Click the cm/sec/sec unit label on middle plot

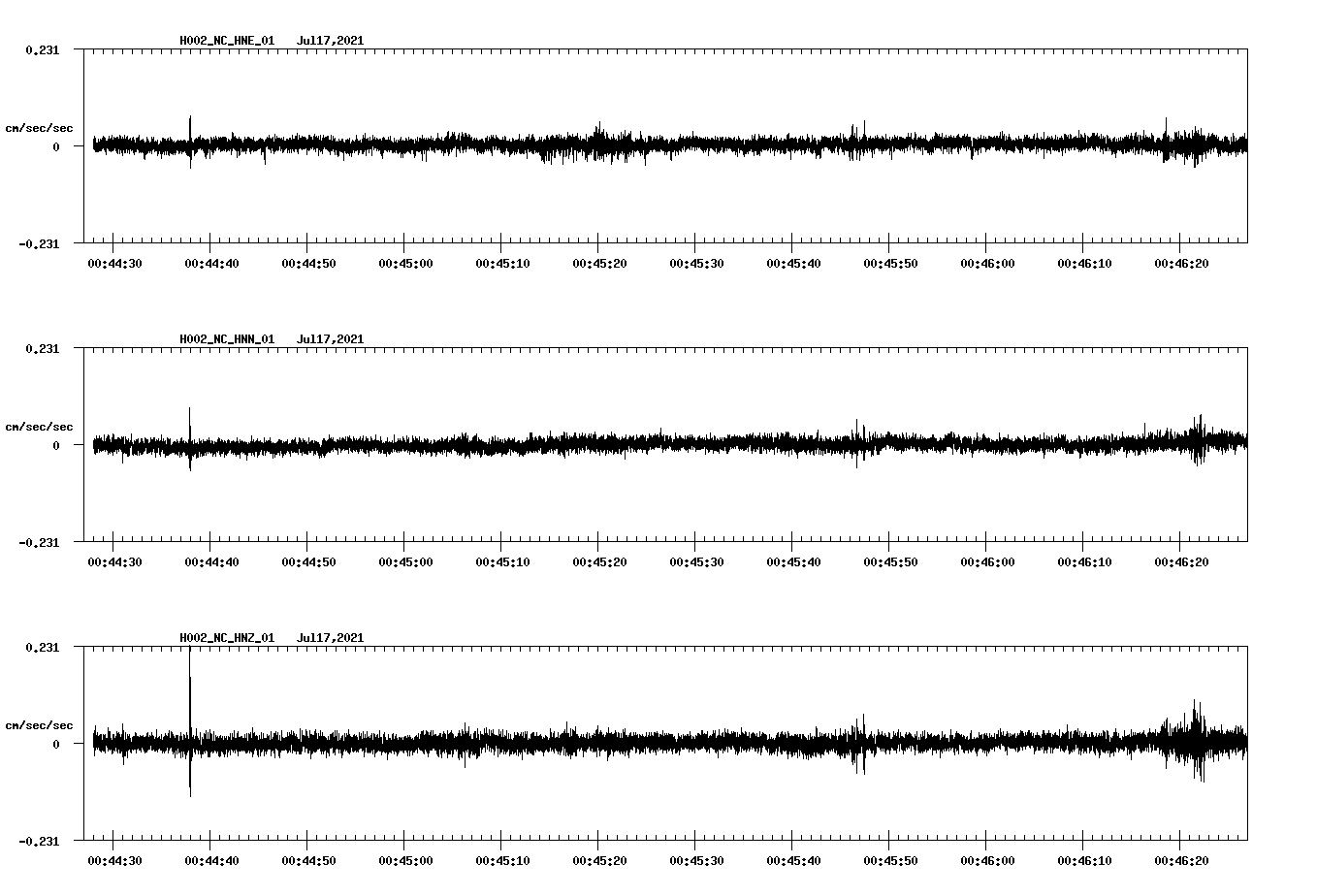[39, 426]
